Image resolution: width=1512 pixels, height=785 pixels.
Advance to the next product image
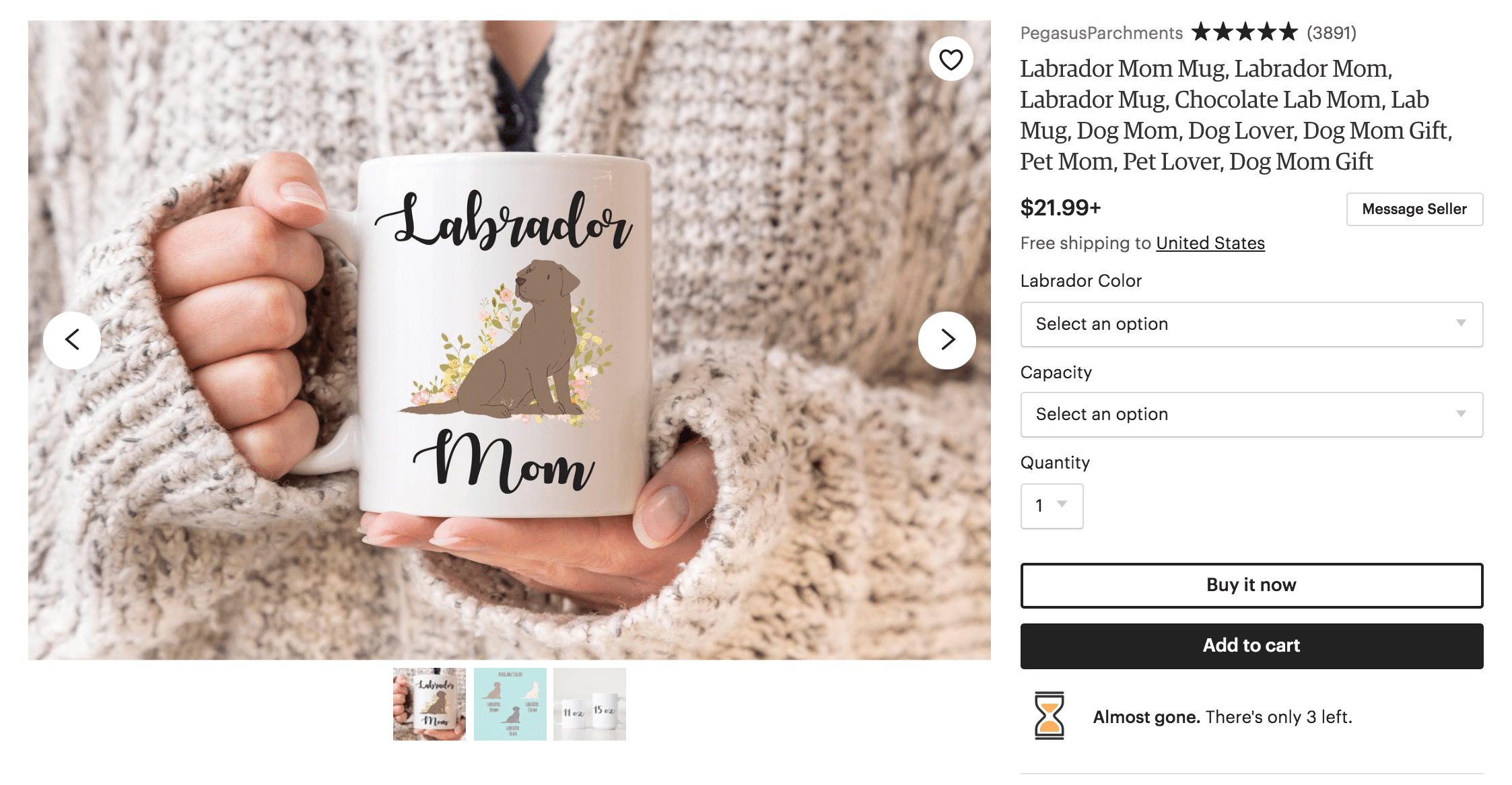(x=947, y=340)
